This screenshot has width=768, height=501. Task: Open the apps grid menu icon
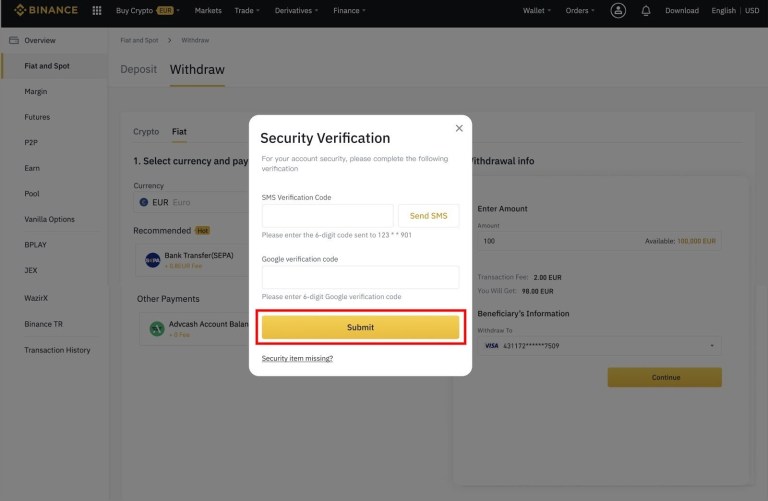coord(97,10)
